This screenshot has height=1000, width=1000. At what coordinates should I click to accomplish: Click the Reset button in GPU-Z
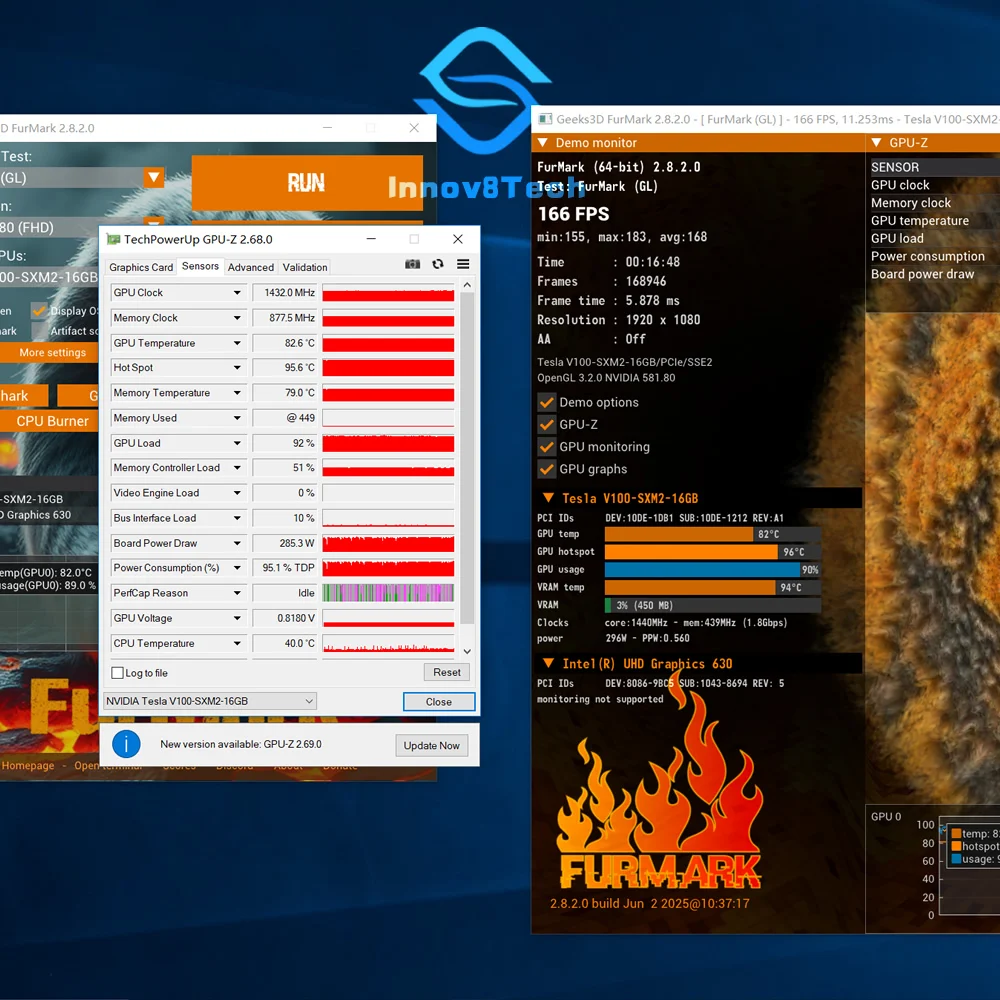[446, 672]
